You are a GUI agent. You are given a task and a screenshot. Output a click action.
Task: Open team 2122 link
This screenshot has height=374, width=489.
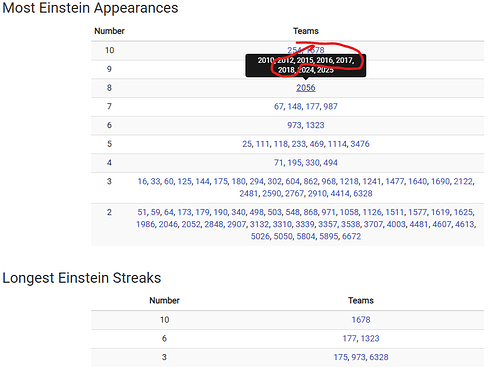click(x=463, y=181)
